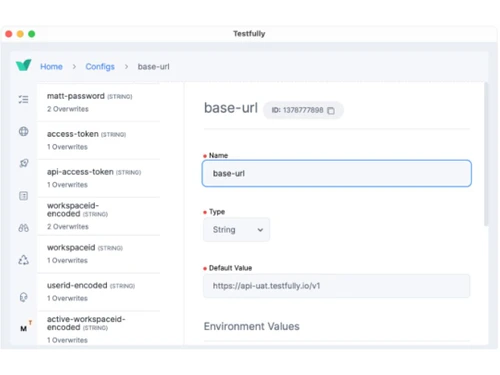Select the userid-encoded config entry
The height and width of the screenshot is (375, 500).
tap(99, 292)
